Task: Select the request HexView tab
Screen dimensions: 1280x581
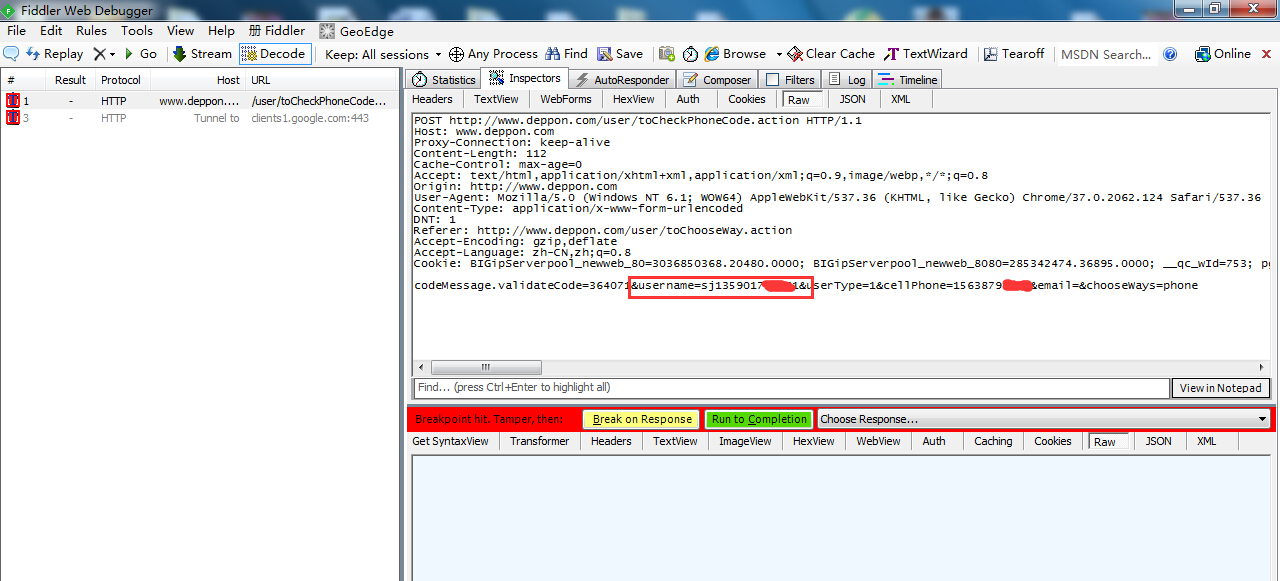Action: tap(633, 99)
